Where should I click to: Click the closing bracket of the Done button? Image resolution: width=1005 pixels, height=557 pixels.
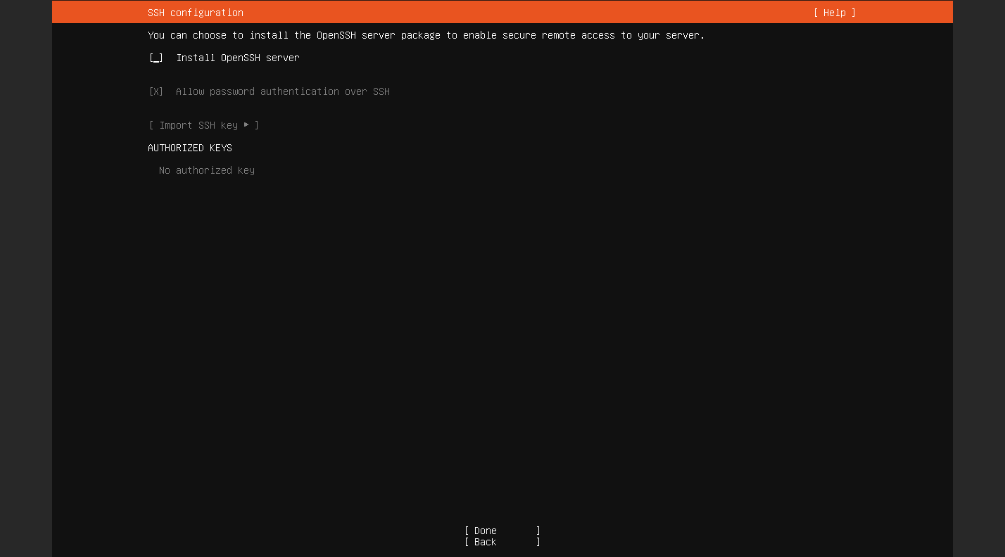click(538, 531)
